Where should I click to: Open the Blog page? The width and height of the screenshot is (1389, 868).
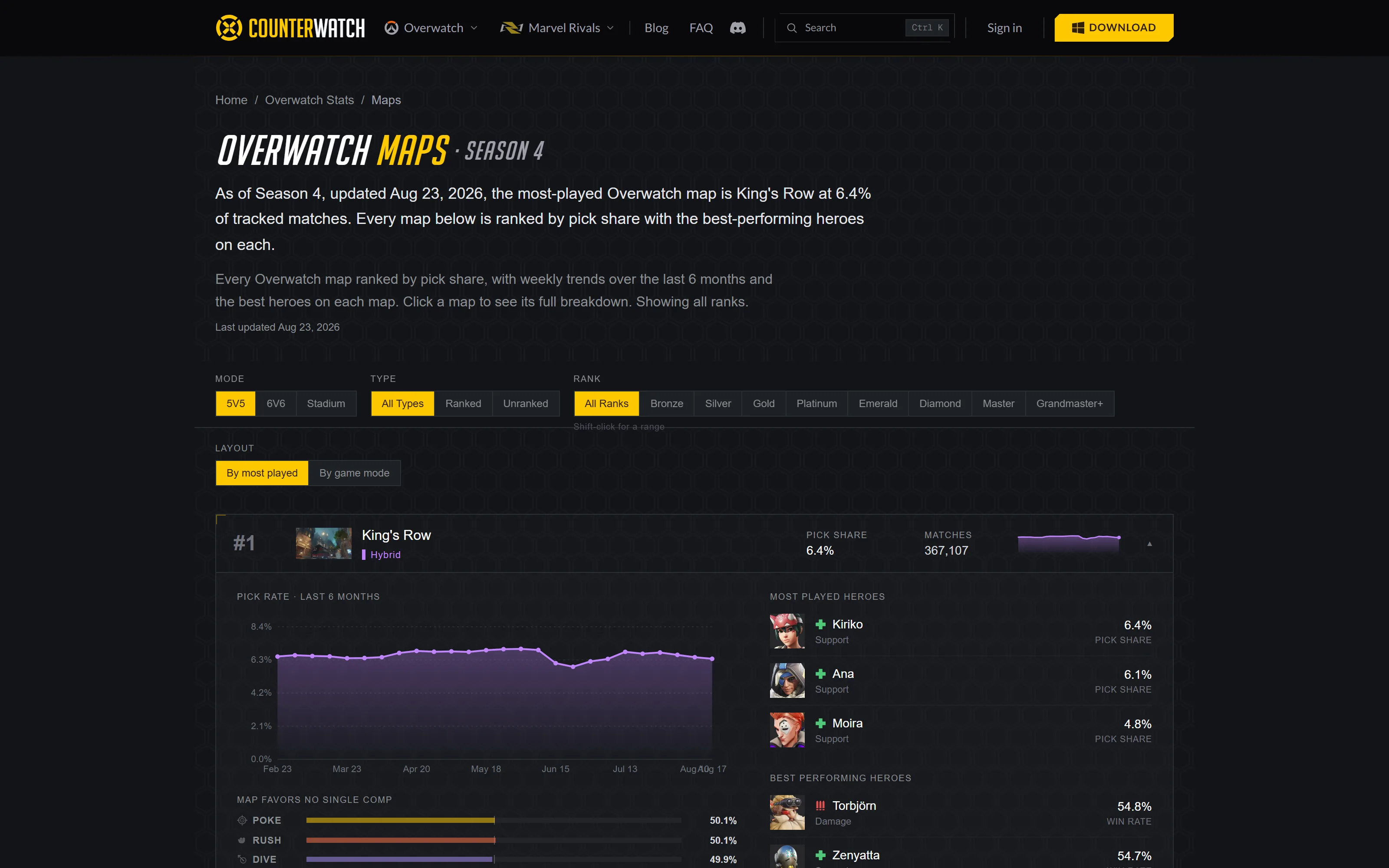(656, 27)
